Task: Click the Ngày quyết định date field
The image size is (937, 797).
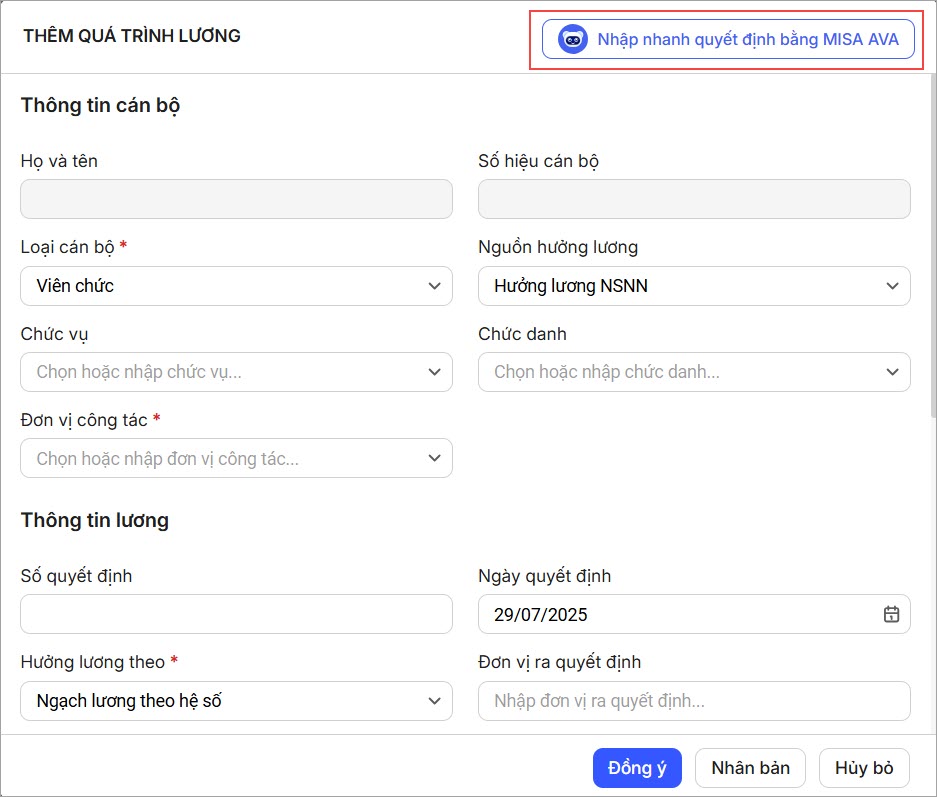Action: click(670, 614)
